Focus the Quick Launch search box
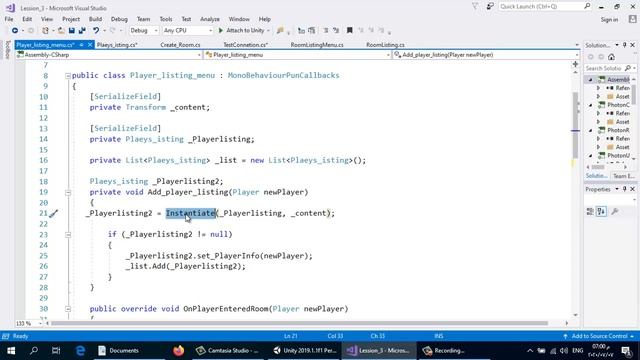The image size is (640, 360). tap(545, 7)
